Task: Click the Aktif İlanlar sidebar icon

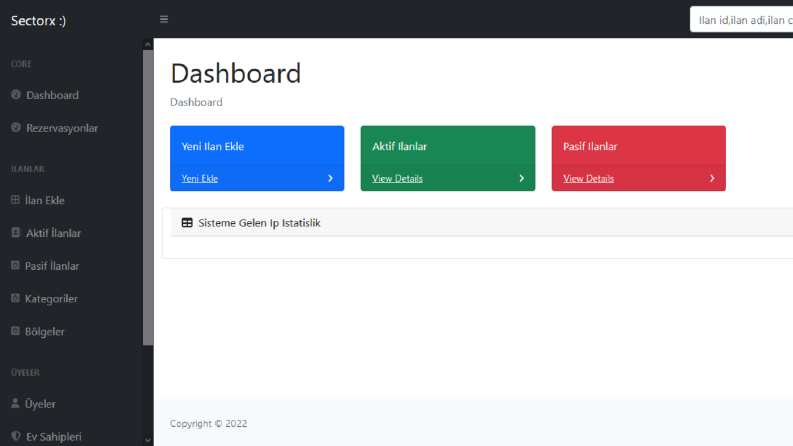Action: click(16, 233)
